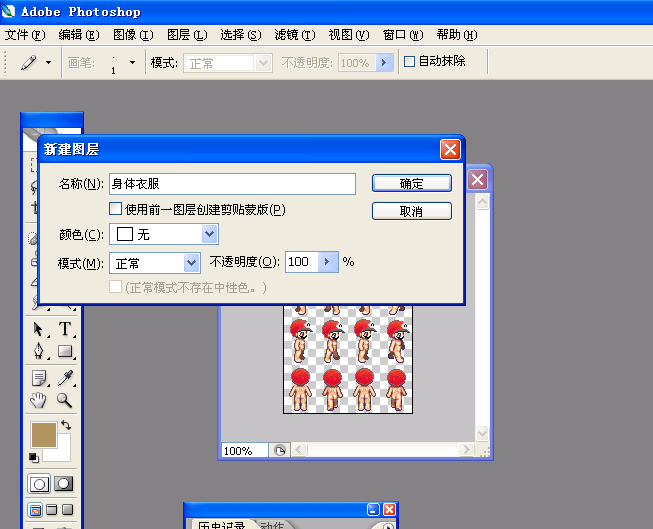653x529 pixels.
Task: Click document horizontal scrollbar right arrow
Action: pos(466,450)
